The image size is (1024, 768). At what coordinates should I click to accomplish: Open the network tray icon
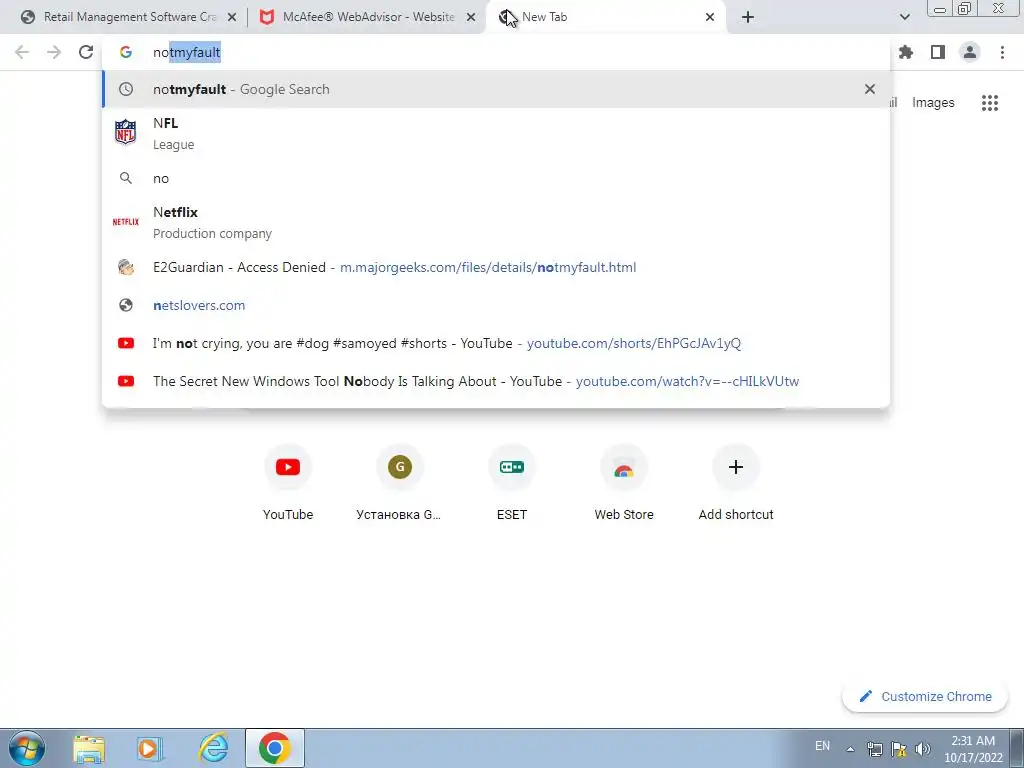[874, 749]
